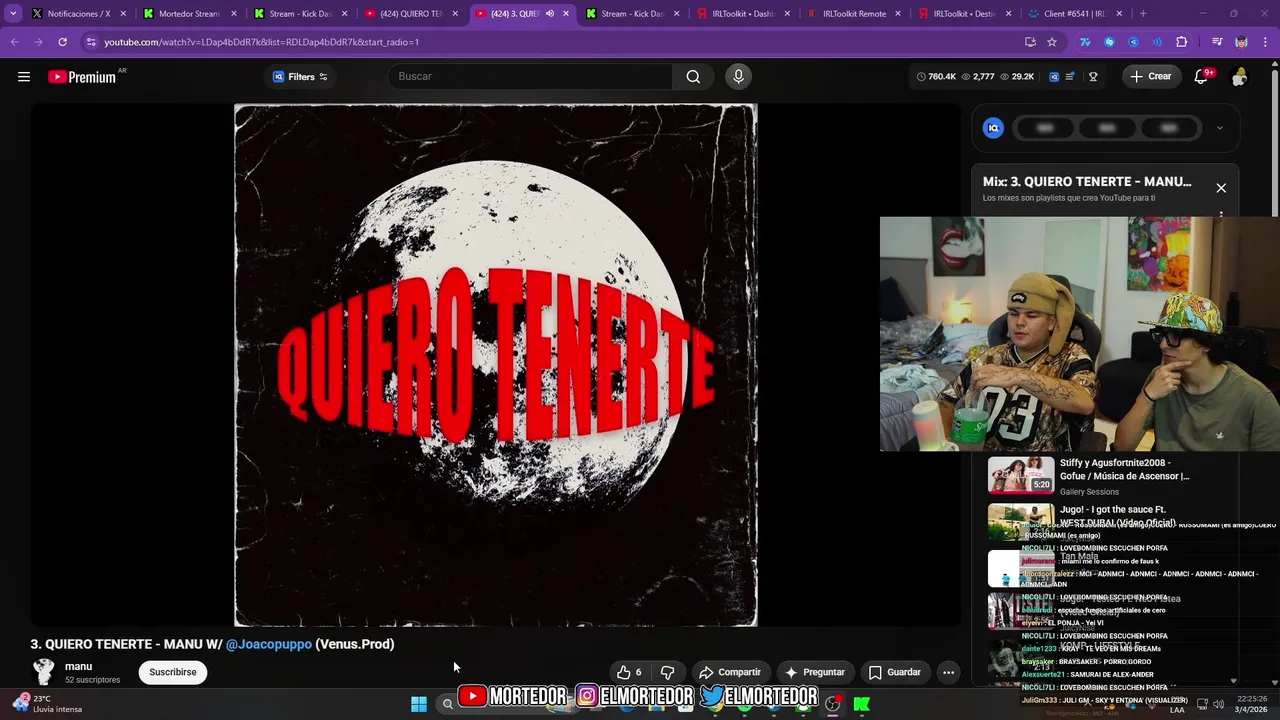Click the youtube.com address bar URL
This screenshot has width=1280, height=720.
tap(262, 42)
